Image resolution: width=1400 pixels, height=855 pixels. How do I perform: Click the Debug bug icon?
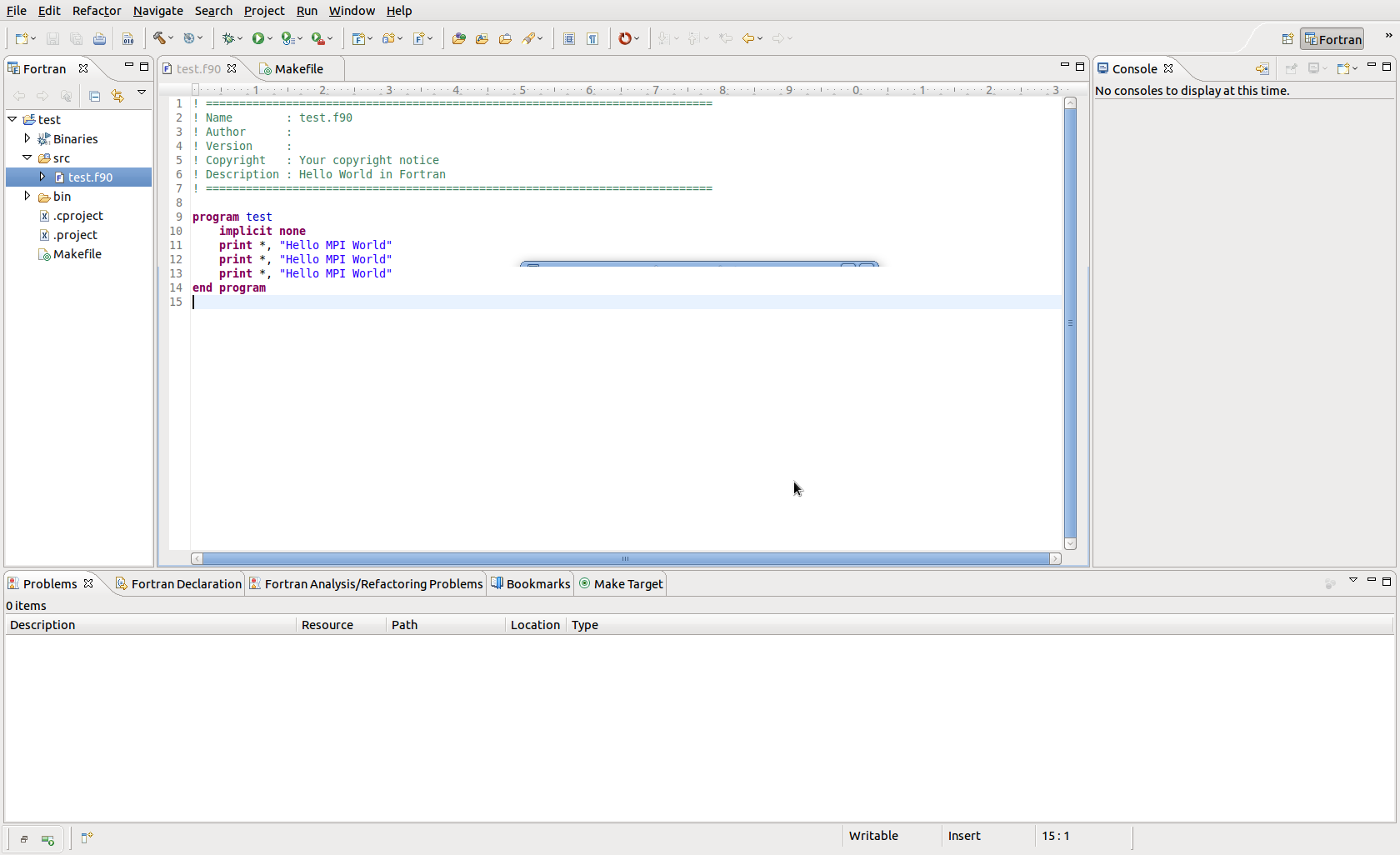[x=228, y=38]
